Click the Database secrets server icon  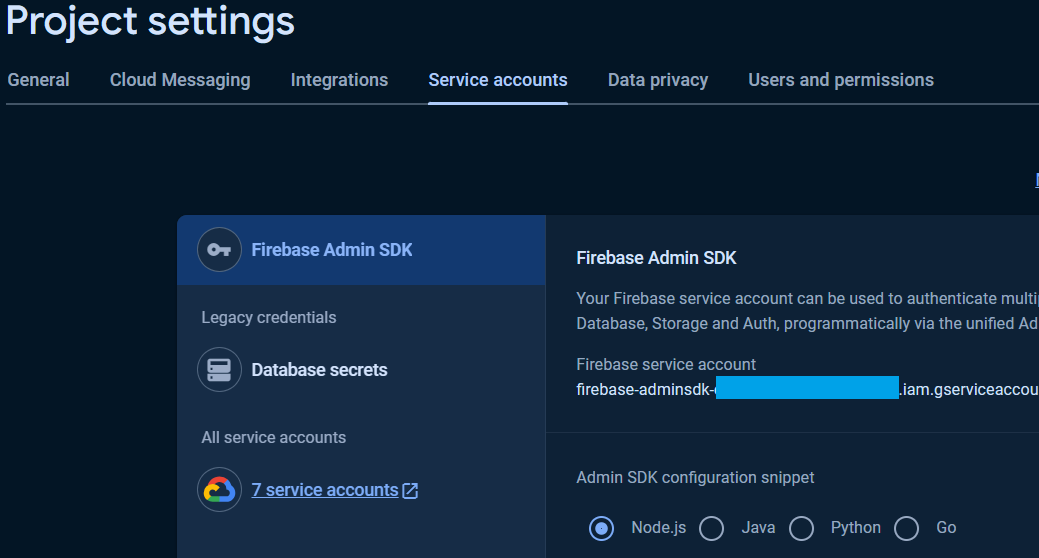point(219,370)
